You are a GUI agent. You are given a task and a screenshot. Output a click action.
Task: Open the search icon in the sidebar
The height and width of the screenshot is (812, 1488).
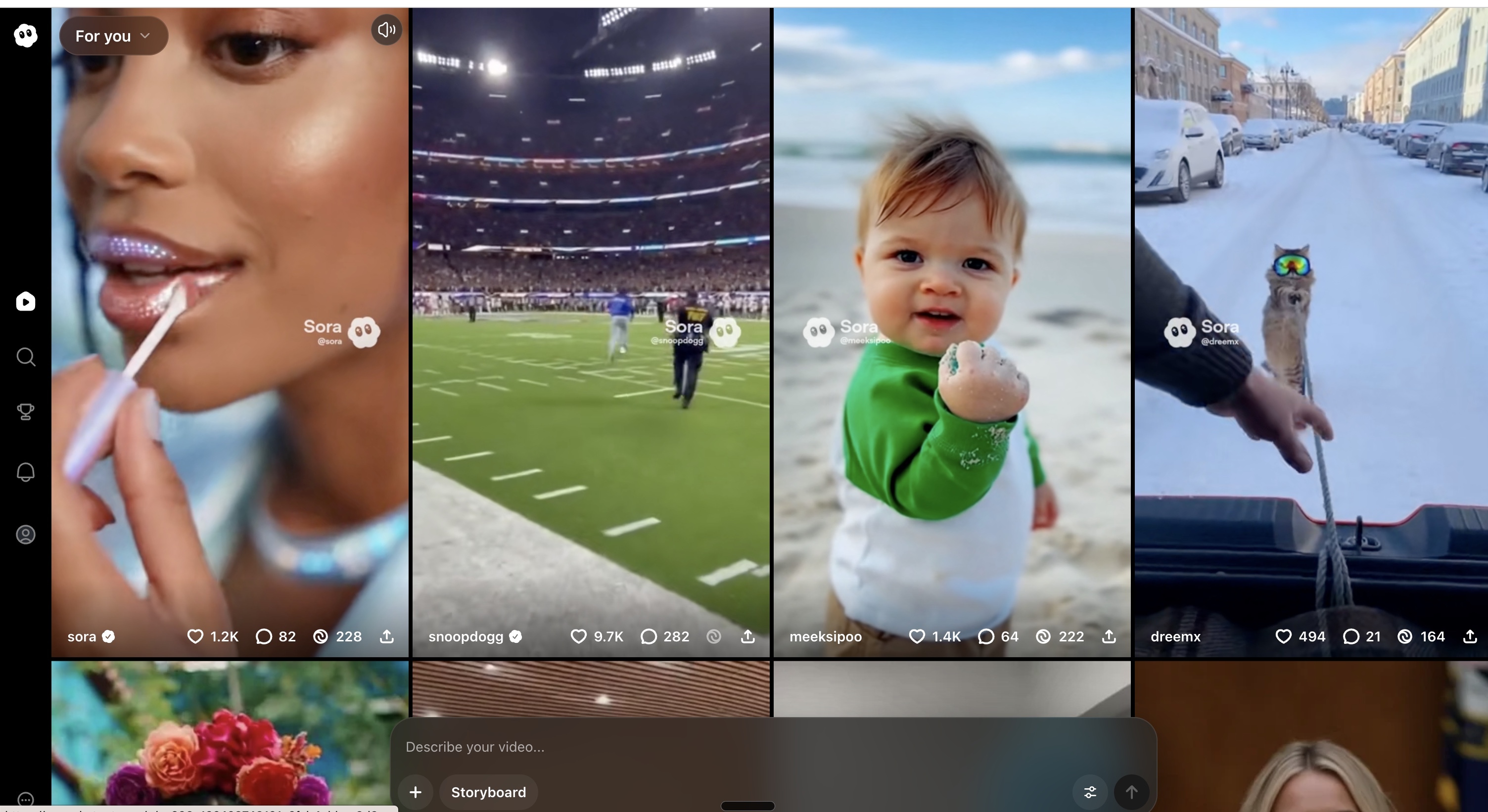[x=25, y=357]
